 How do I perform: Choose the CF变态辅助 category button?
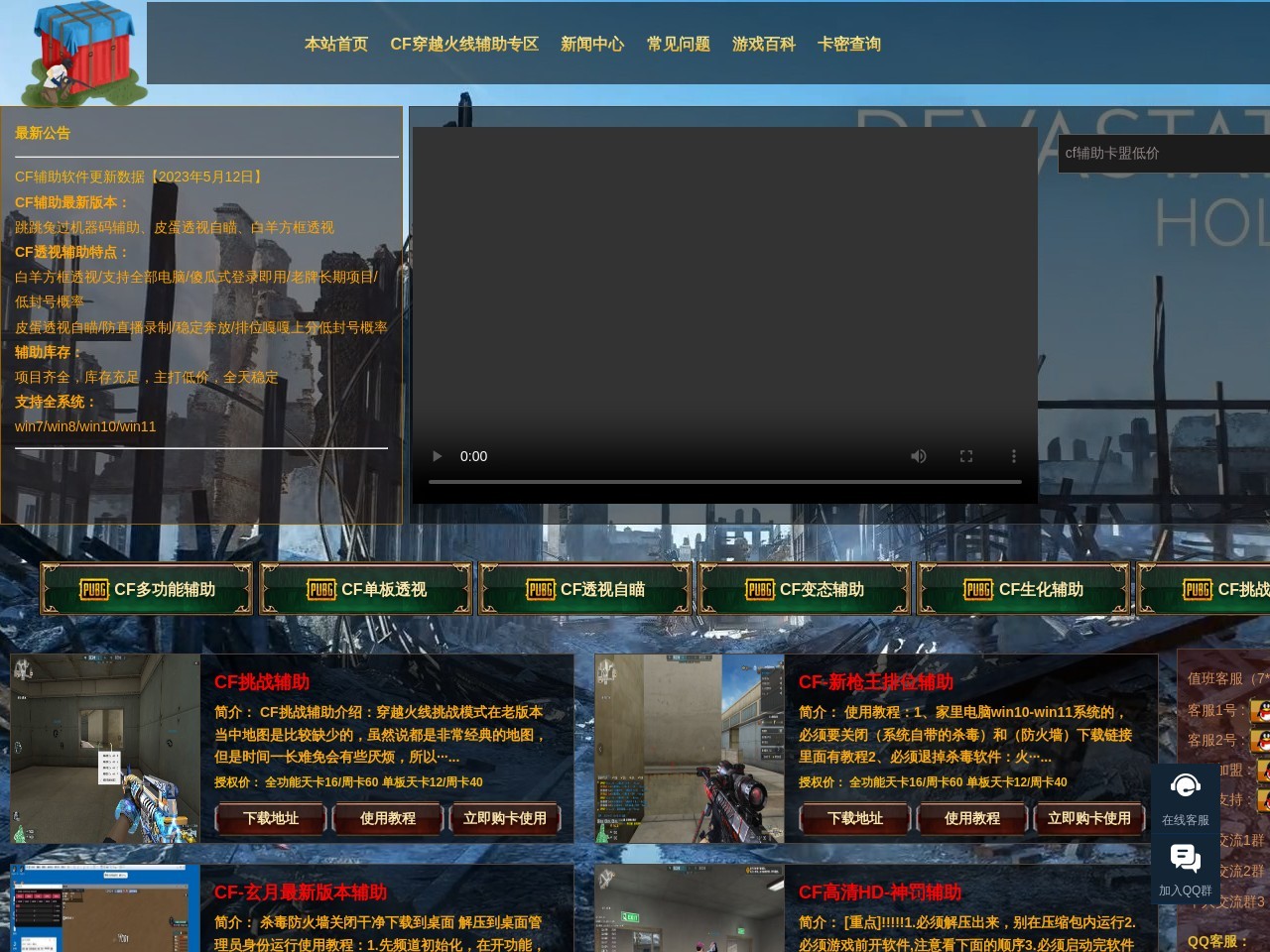pyautogui.click(x=805, y=589)
